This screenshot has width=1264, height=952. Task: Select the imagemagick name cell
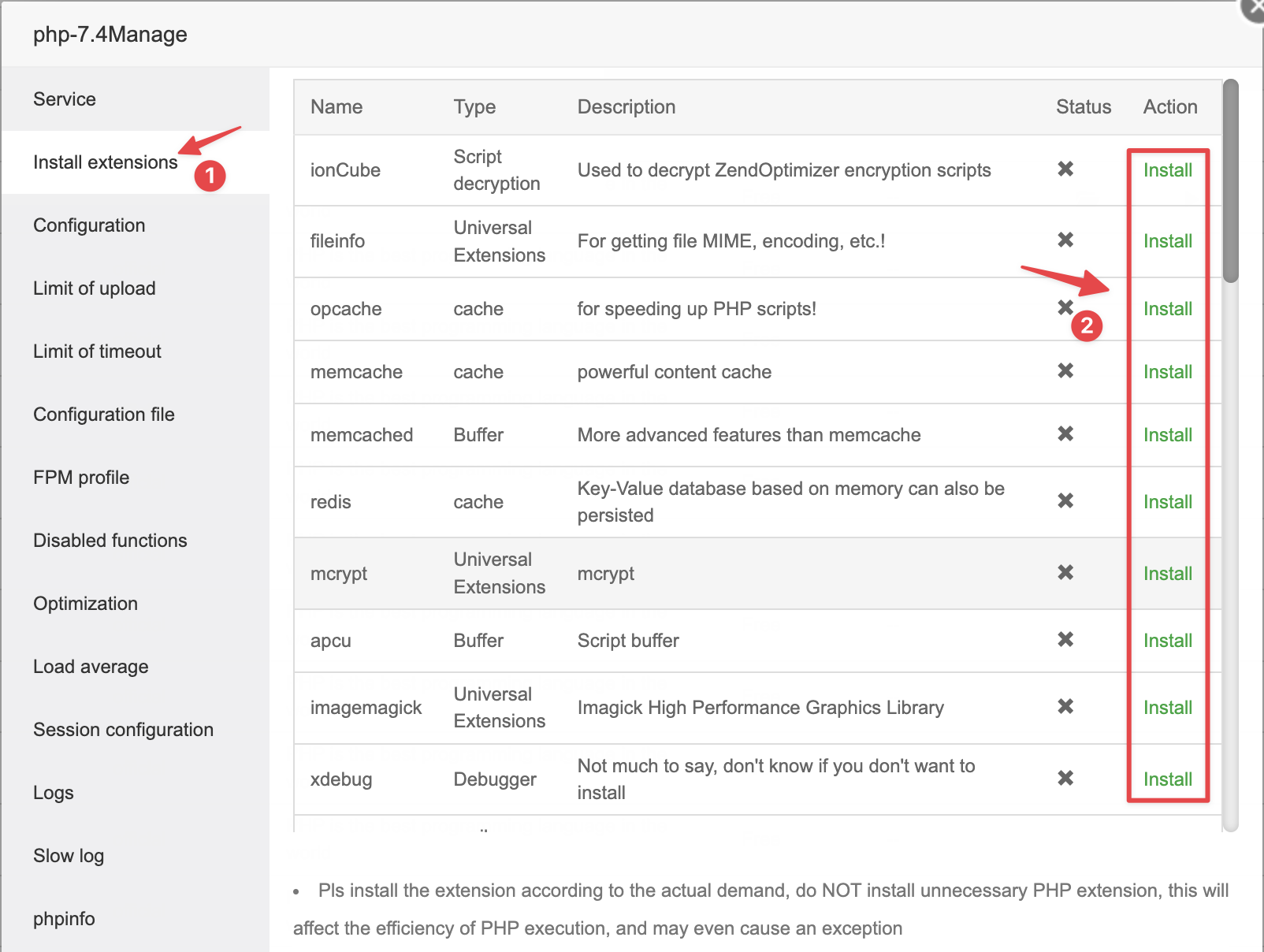366,708
